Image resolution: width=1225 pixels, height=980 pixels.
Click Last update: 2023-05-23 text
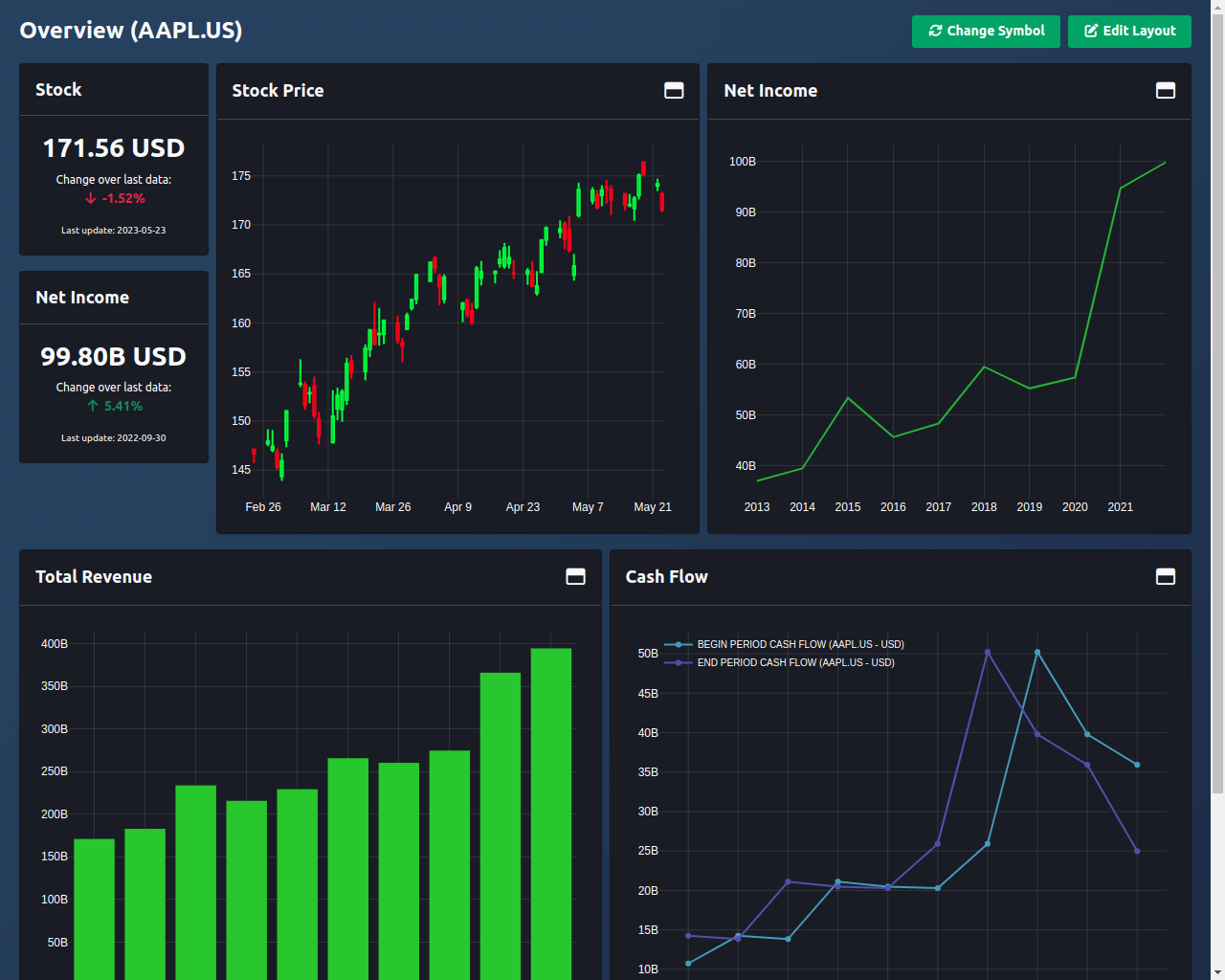[x=114, y=231]
